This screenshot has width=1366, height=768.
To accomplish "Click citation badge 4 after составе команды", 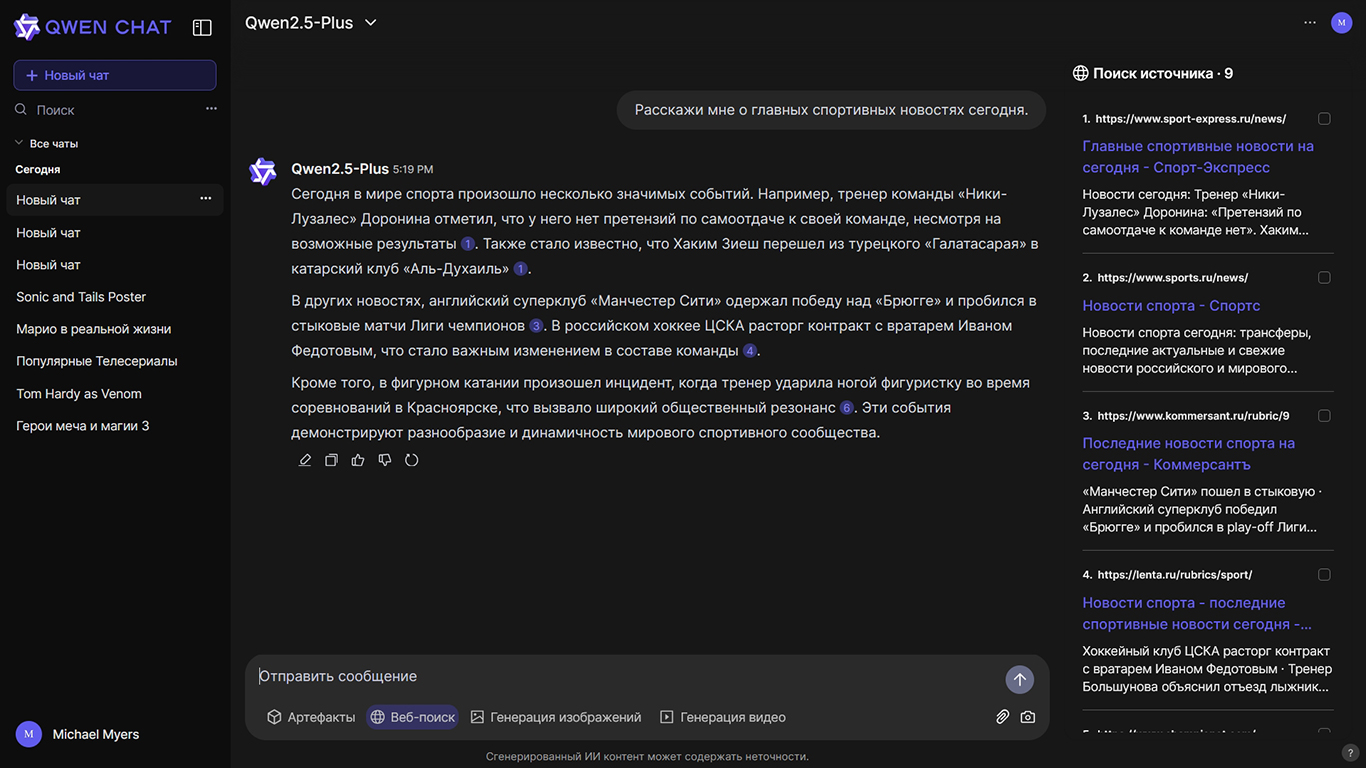I will pyautogui.click(x=750, y=351).
